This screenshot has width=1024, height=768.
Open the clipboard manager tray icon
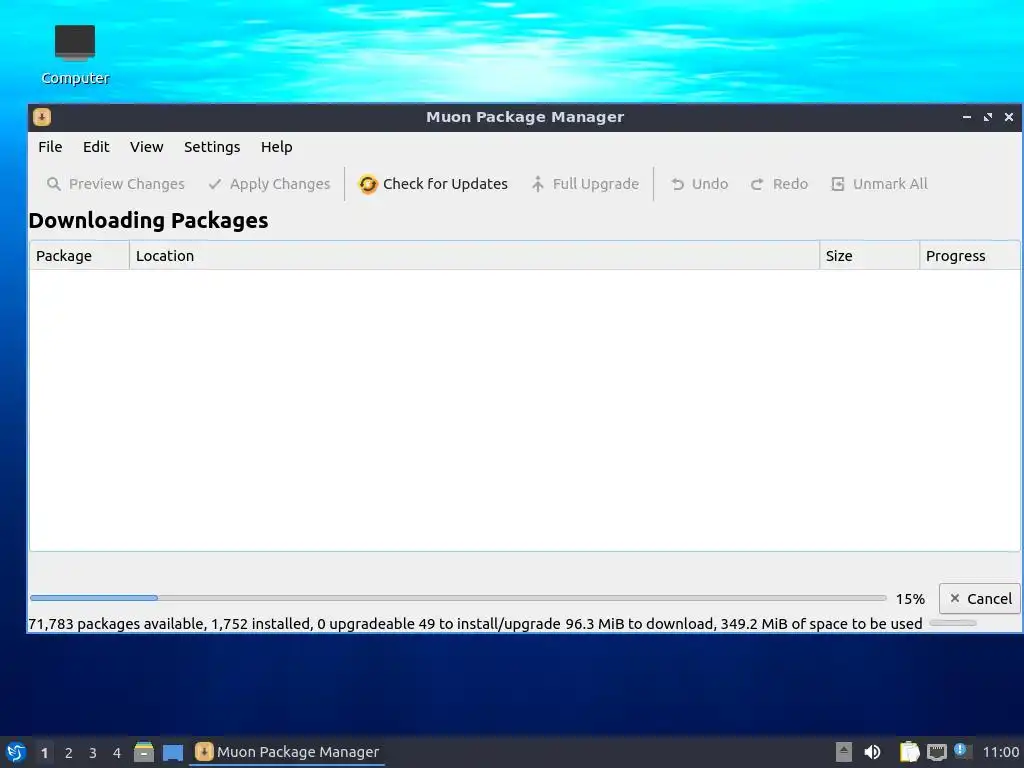pyautogui.click(x=909, y=752)
